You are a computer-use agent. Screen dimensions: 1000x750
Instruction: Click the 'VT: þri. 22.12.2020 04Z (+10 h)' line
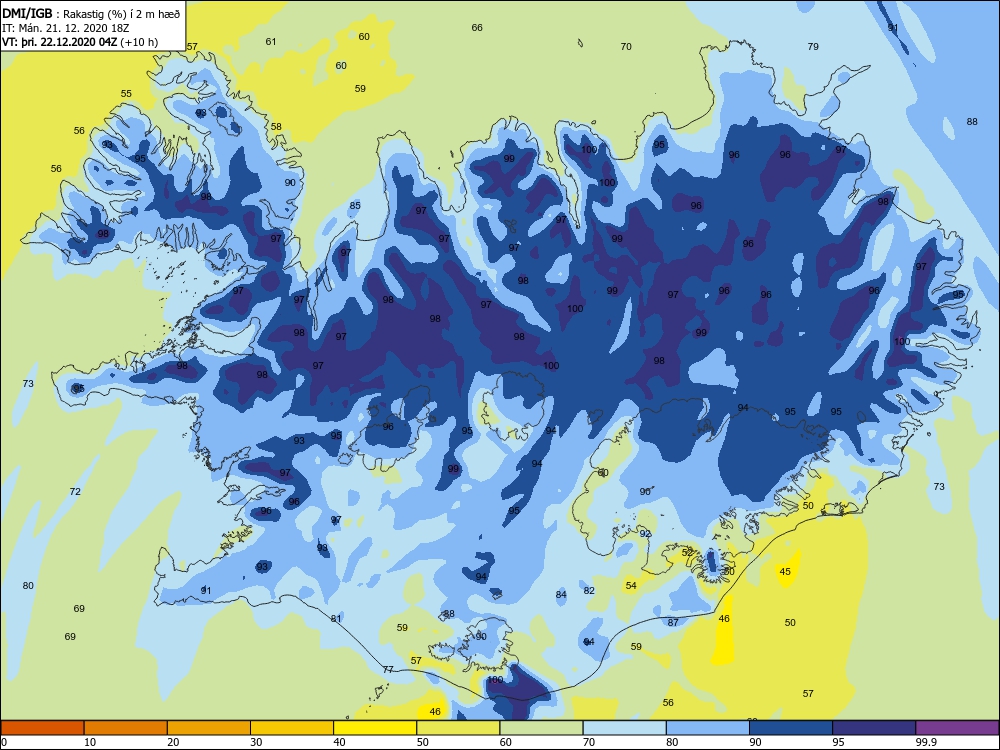pos(80,42)
